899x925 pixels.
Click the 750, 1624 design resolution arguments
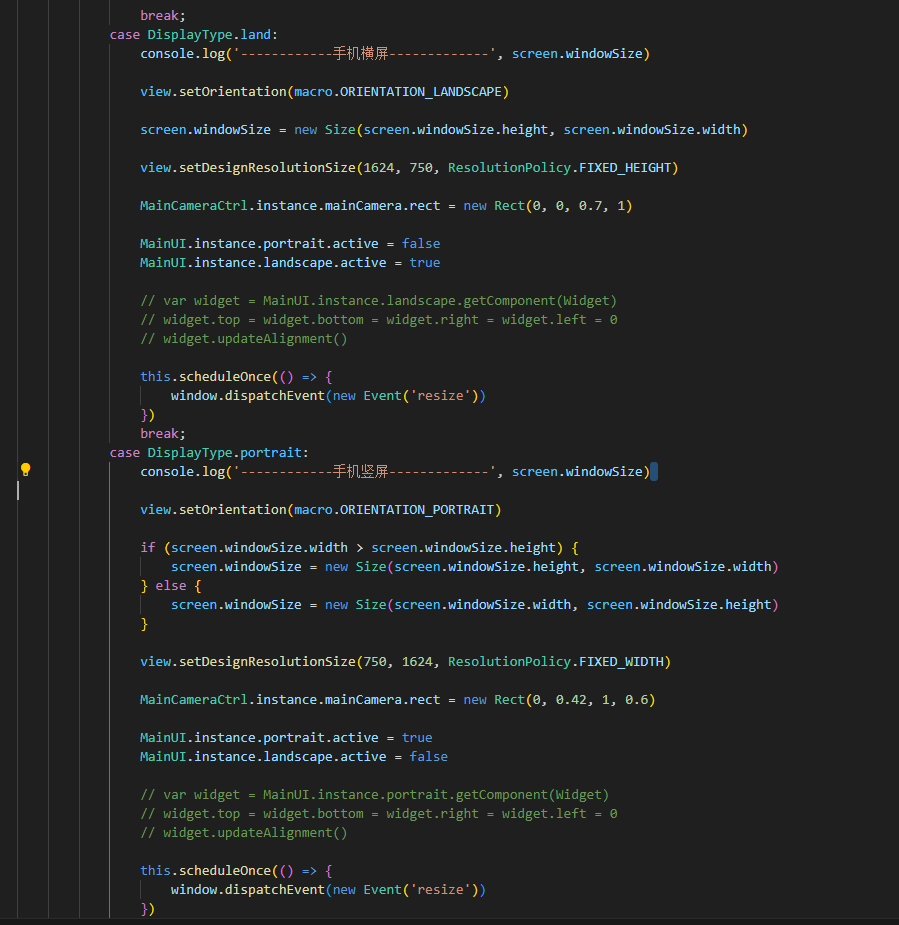[398, 661]
